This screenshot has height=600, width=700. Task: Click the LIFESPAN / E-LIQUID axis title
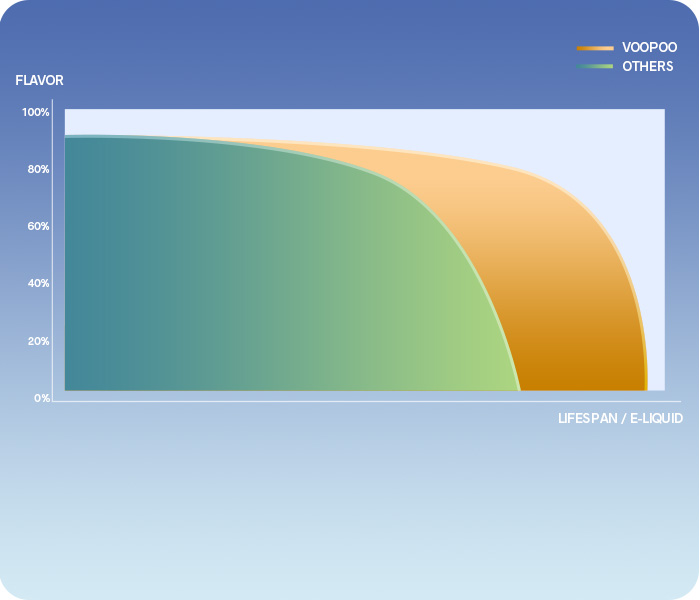coord(620,418)
